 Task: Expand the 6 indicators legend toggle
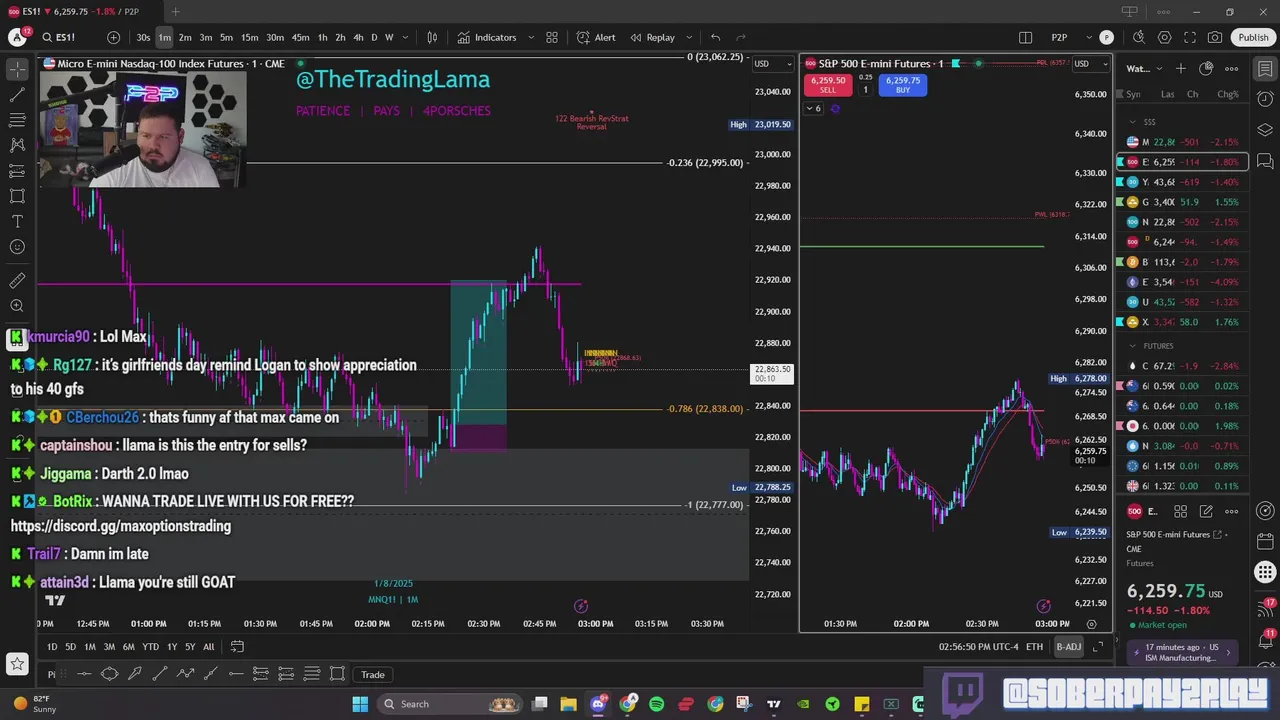coord(814,108)
